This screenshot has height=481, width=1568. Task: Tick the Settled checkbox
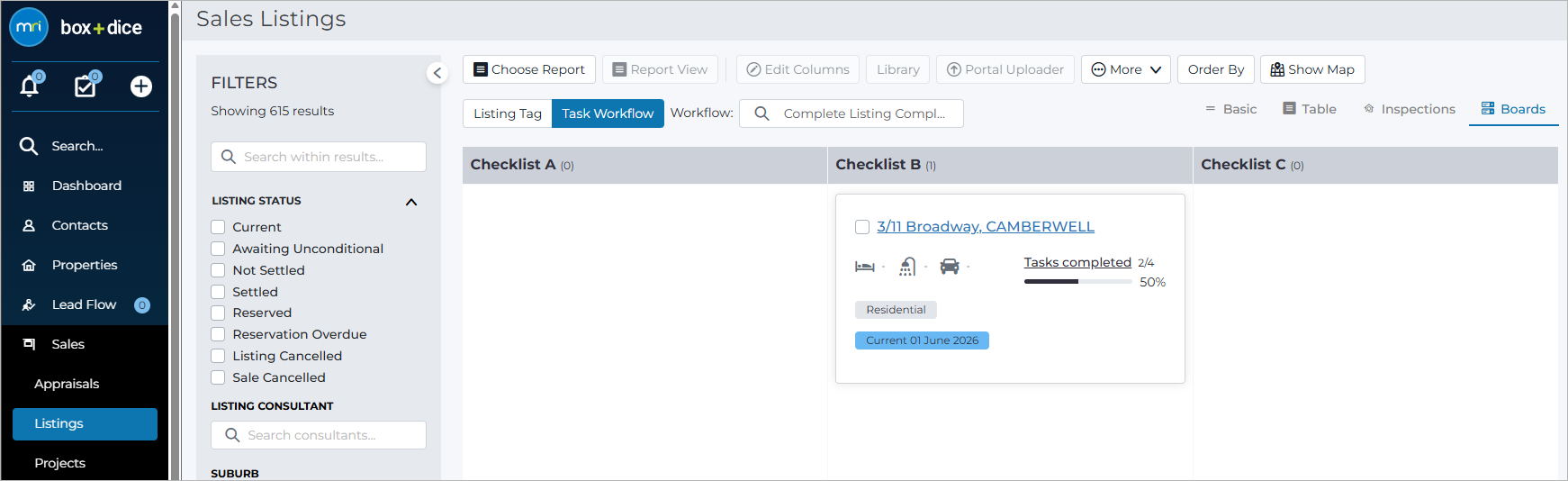pos(218,292)
